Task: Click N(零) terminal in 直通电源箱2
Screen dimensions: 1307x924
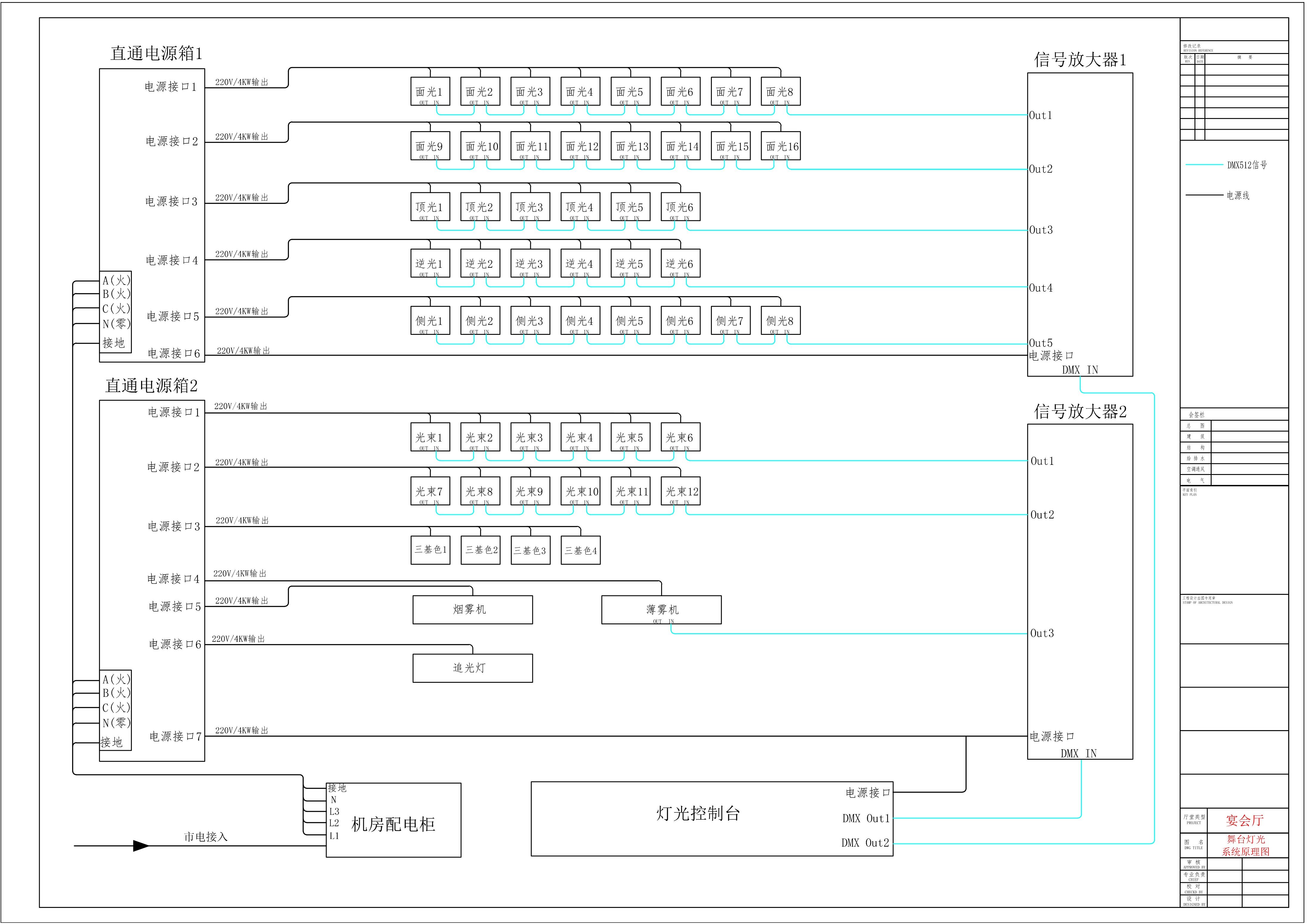Action: pyautogui.click(x=117, y=722)
